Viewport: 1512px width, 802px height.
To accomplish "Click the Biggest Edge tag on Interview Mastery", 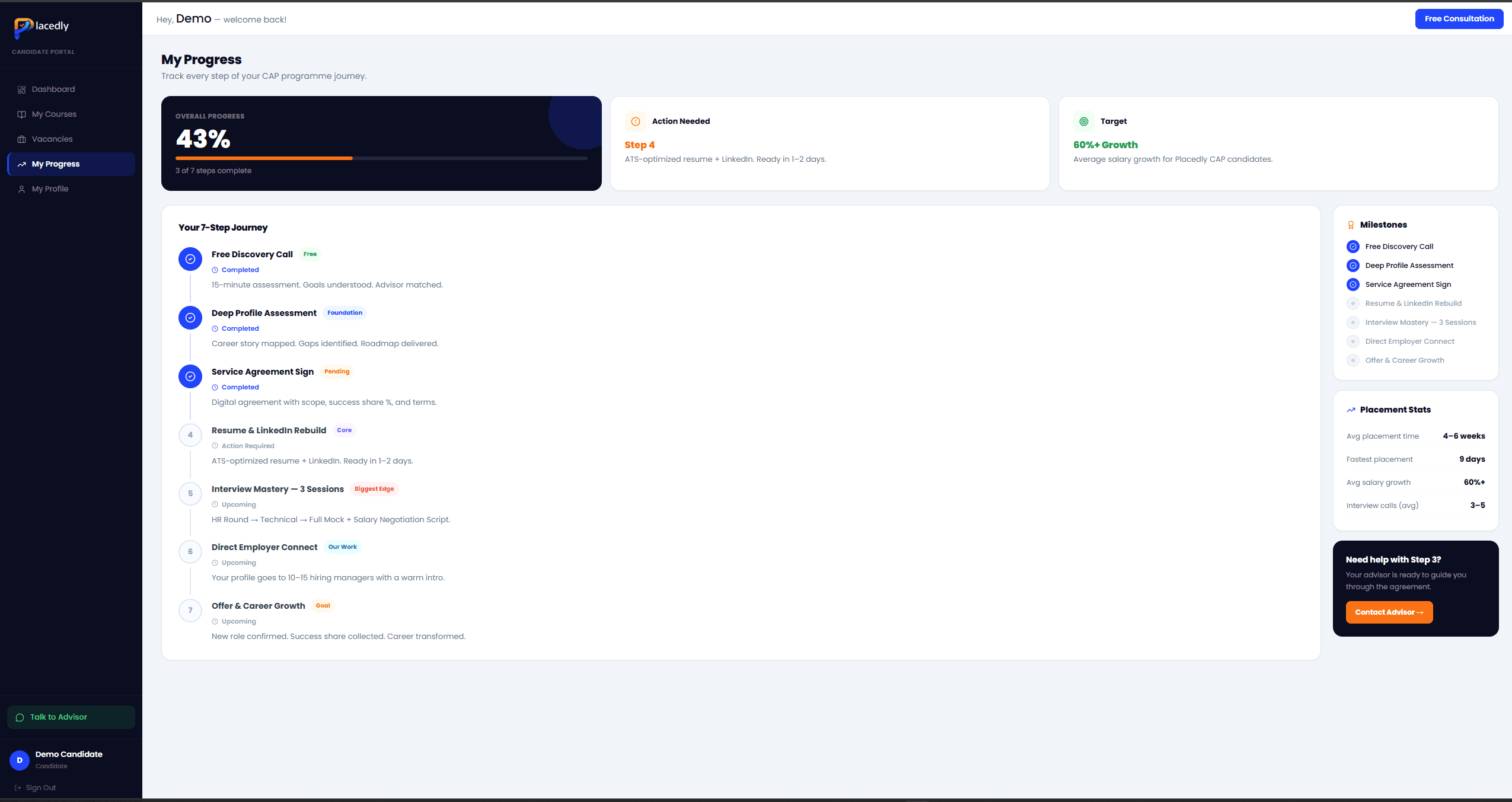I will pyautogui.click(x=374, y=489).
